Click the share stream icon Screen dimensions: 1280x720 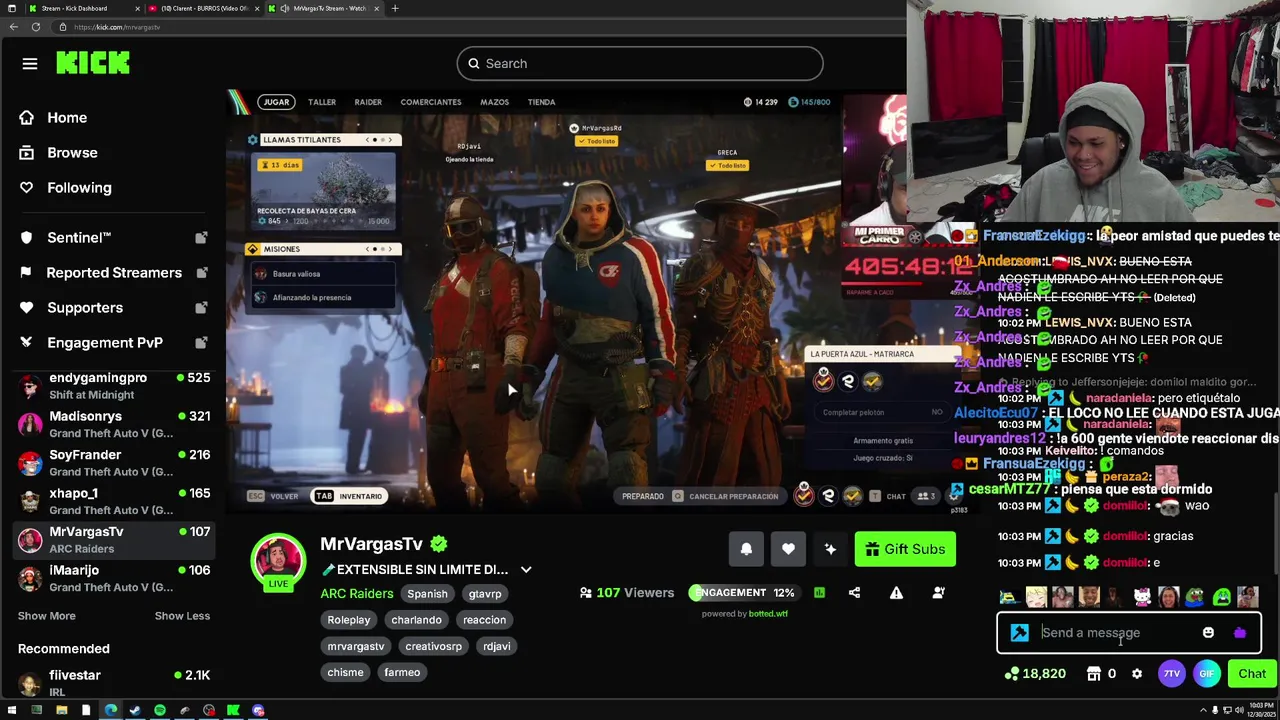854,593
